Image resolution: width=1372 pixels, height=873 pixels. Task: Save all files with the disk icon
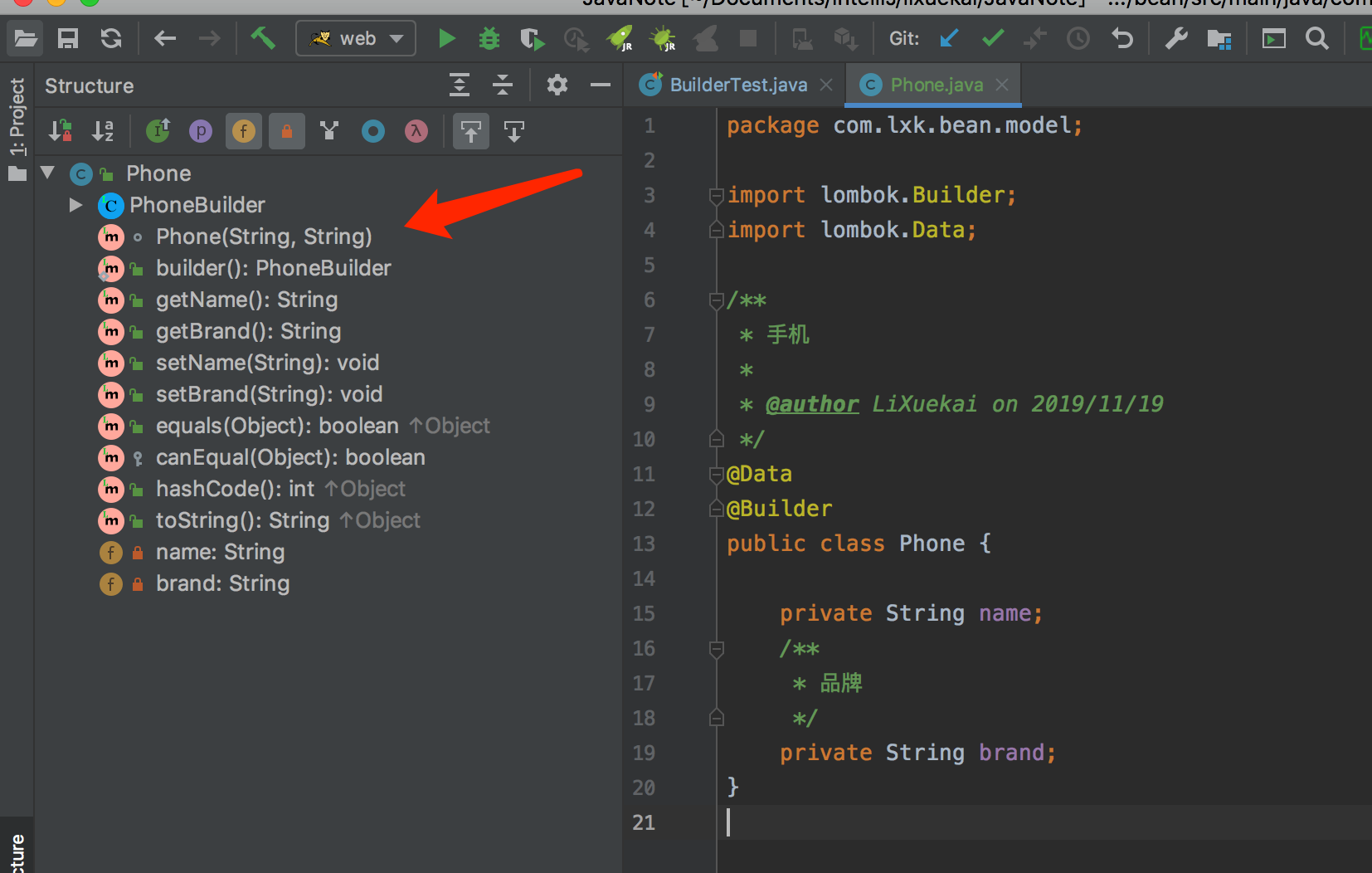(x=68, y=38)
